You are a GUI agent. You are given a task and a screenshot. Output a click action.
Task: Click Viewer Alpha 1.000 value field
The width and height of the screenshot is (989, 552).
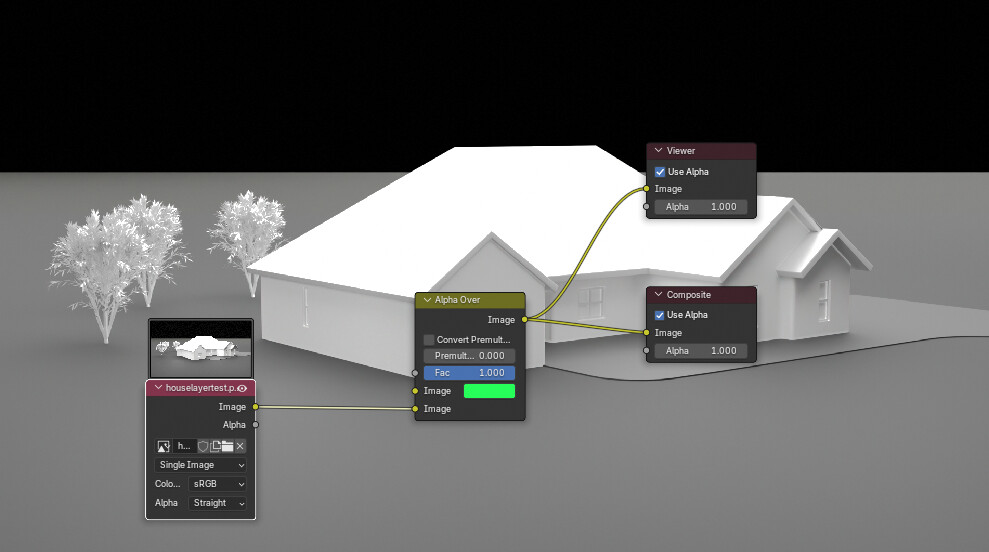click(701, 206)
